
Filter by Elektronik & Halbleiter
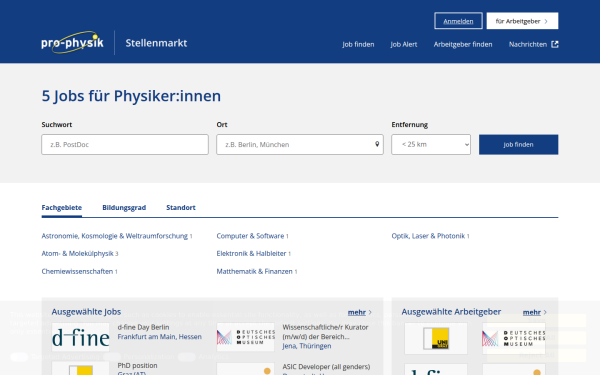pyautogui.click(x=251, y=254)
